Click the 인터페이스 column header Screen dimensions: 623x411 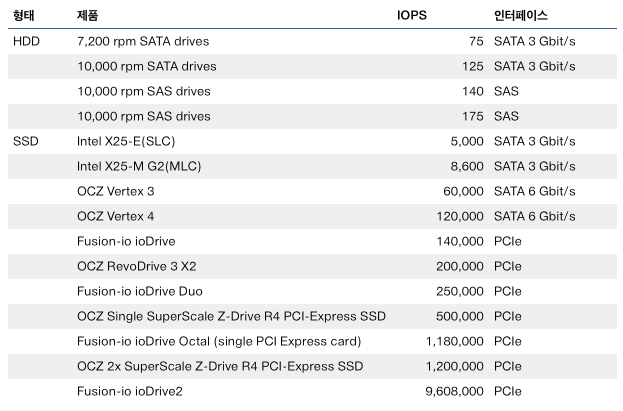coord(520,16)
